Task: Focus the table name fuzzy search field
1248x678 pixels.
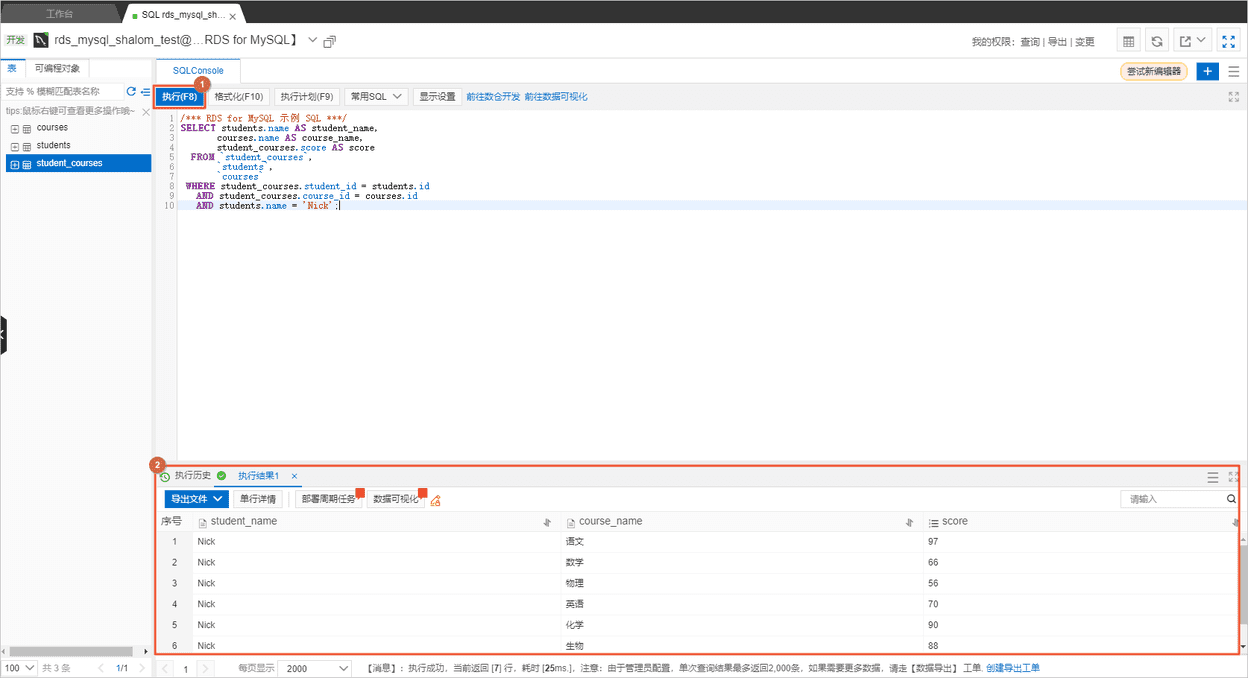Action: coord(63,91)
